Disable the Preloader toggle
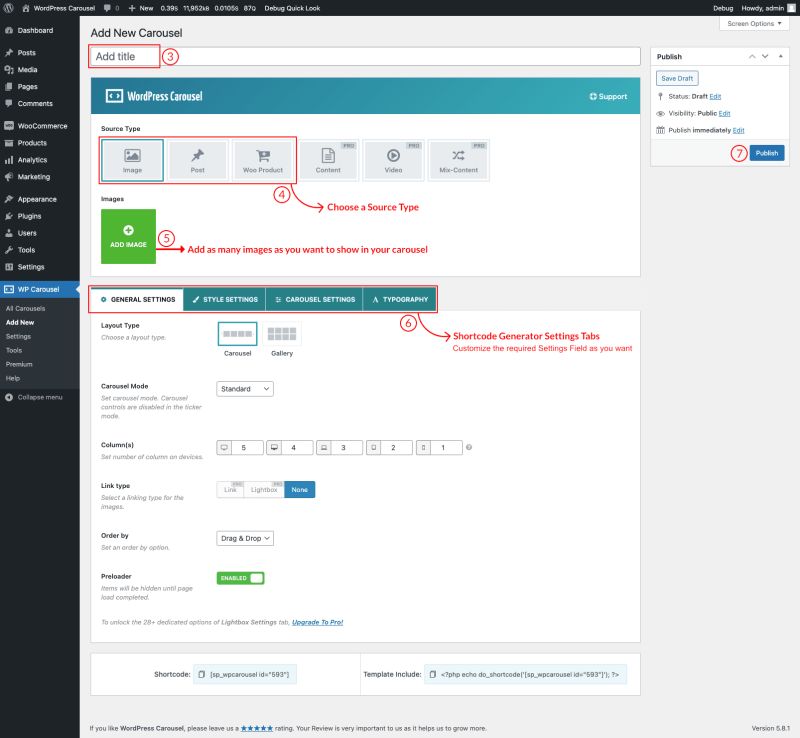Viewport: 800px width, 738px height. point(240,578)
